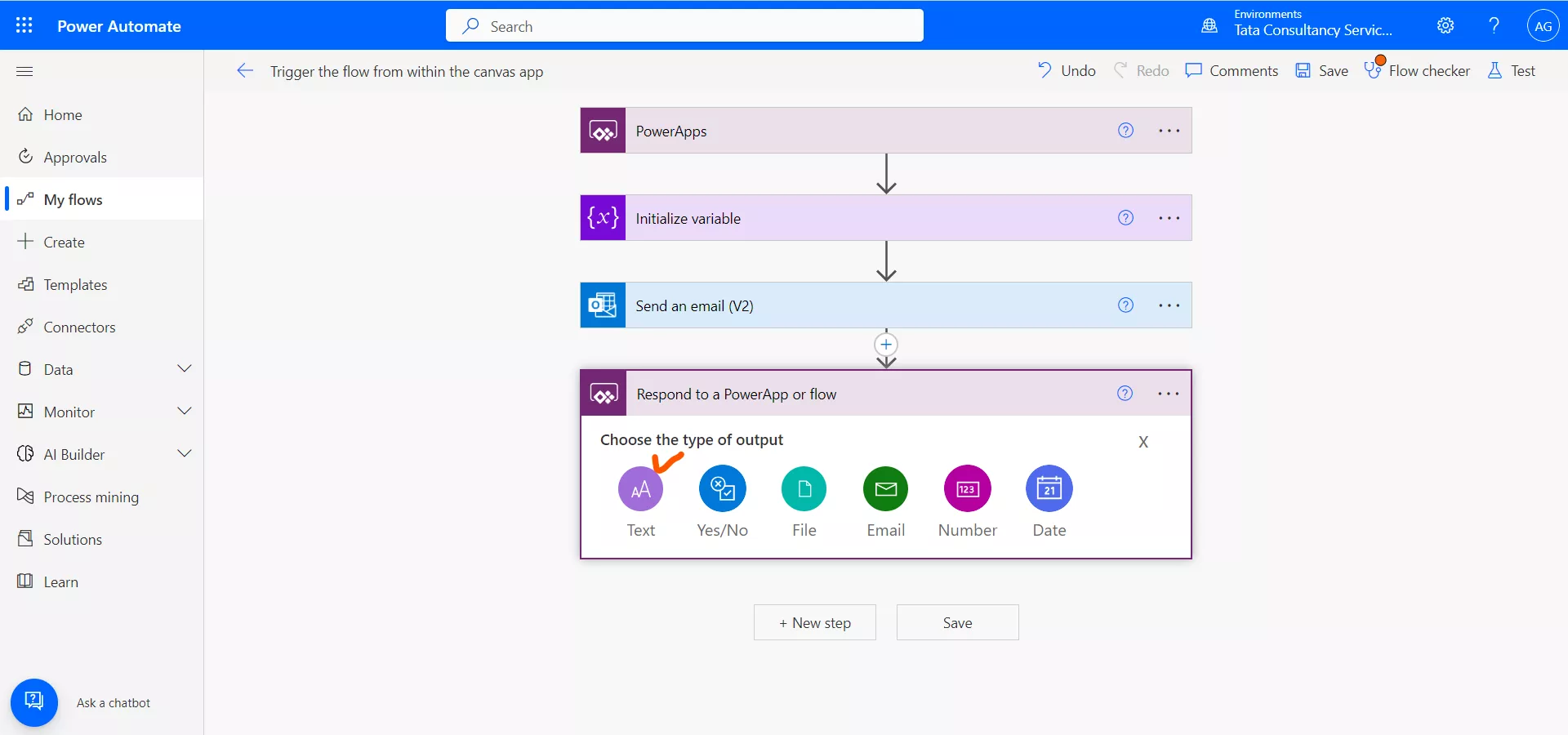Select the Email output type
This screenshot has height=735, width=1568.
(885, 490)
